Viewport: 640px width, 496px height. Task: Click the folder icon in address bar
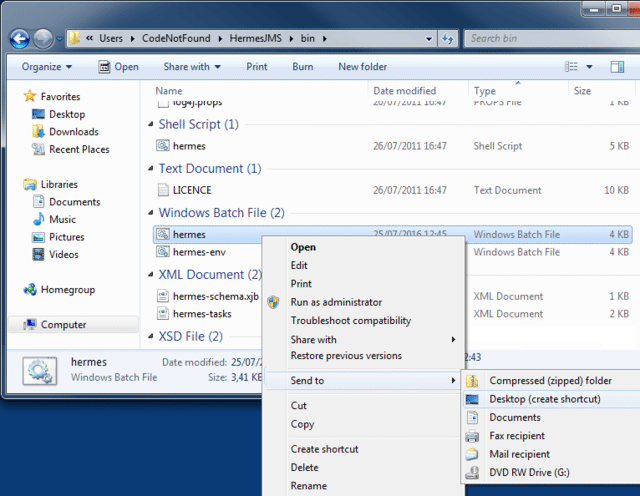click(75, 38)
